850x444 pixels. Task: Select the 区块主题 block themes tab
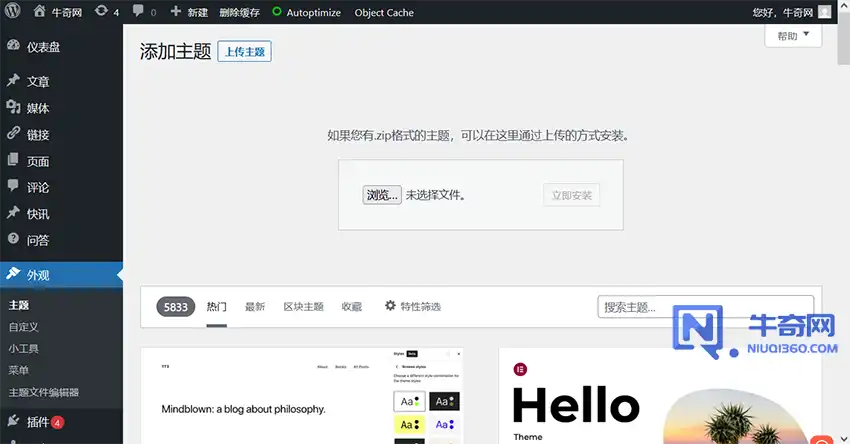[303, 307]
